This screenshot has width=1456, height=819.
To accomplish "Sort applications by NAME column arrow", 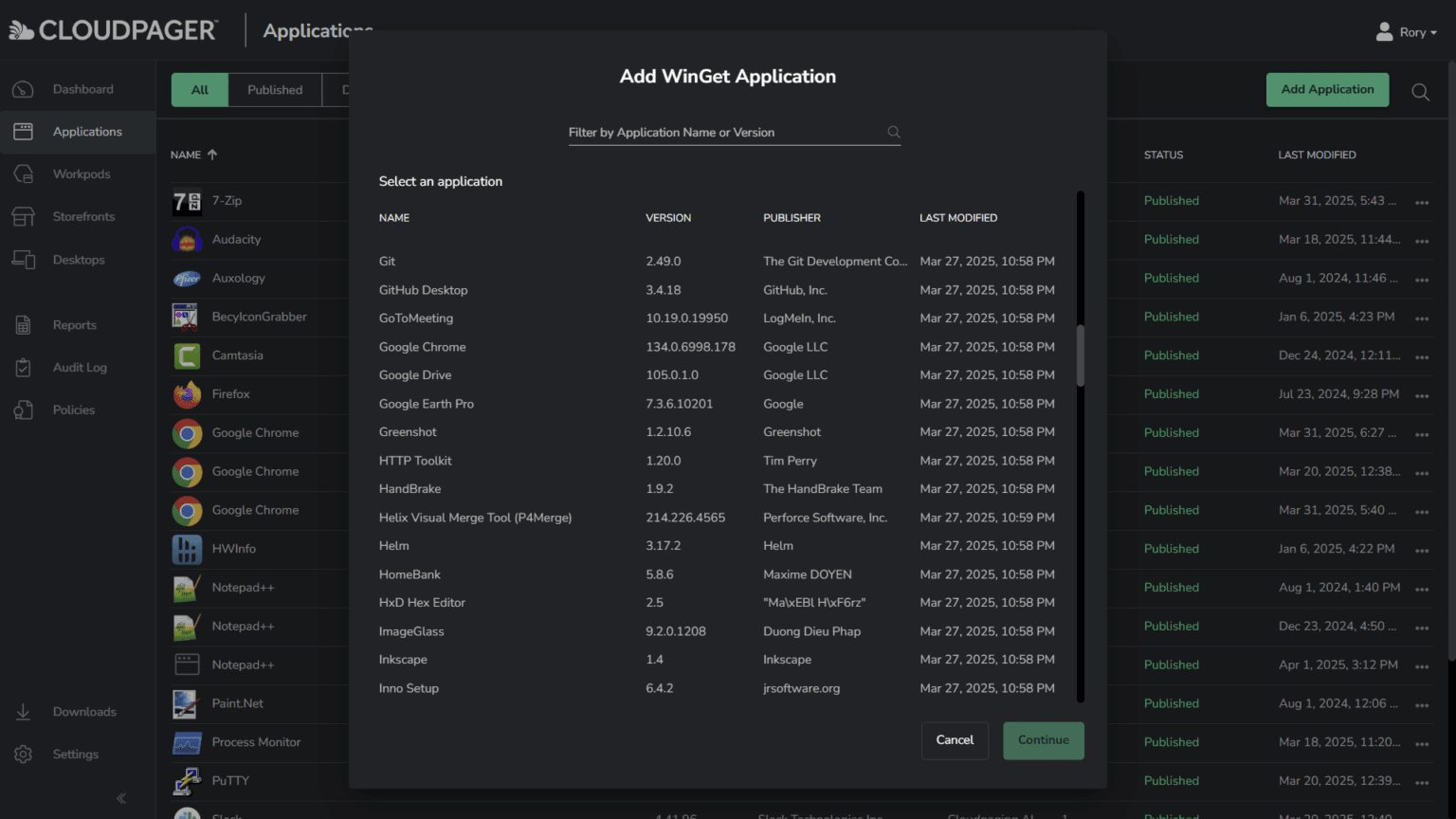I will pyautogui.click(x=212, y=155).
